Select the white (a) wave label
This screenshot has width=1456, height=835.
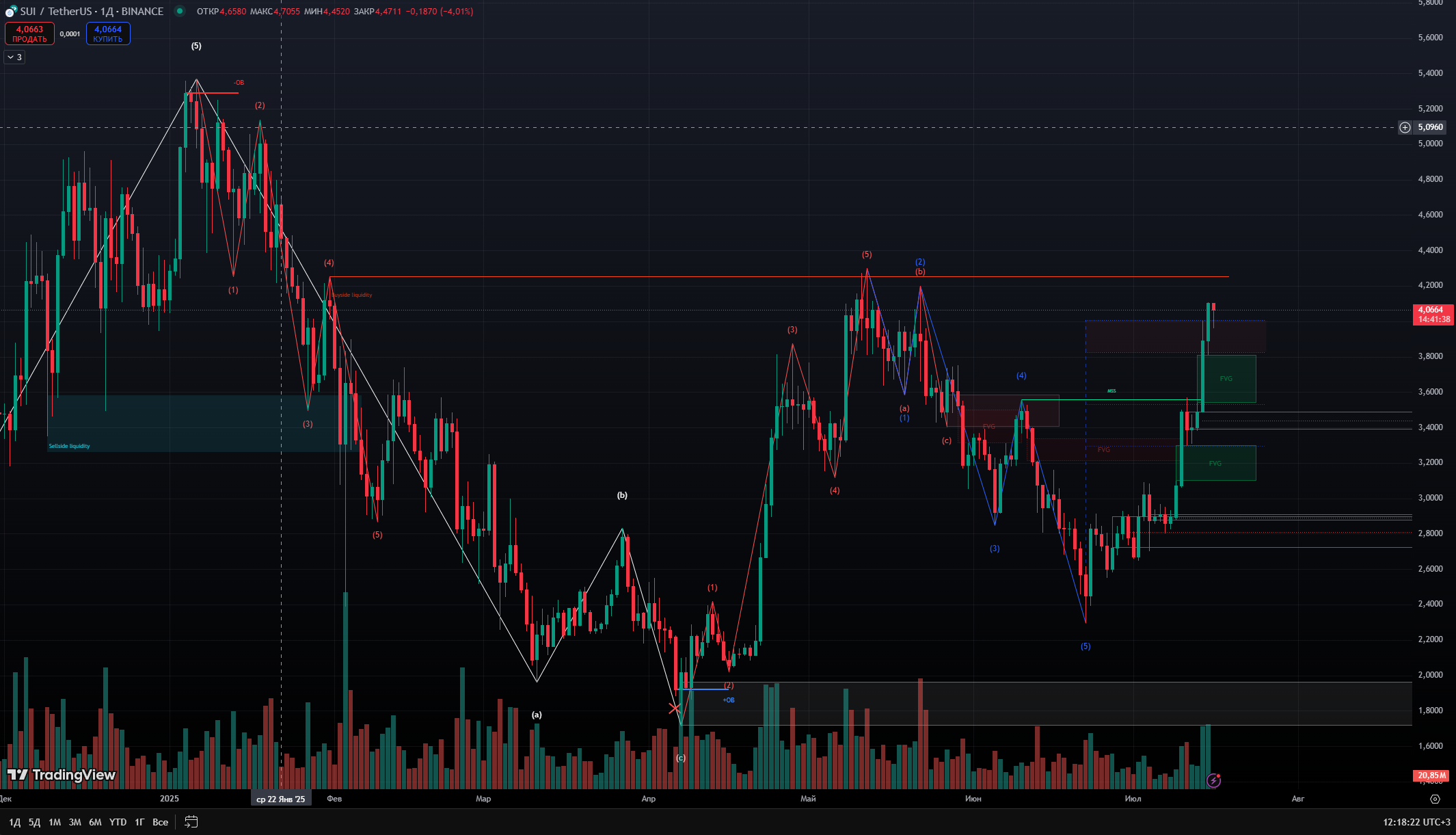[x=537, y=715]
